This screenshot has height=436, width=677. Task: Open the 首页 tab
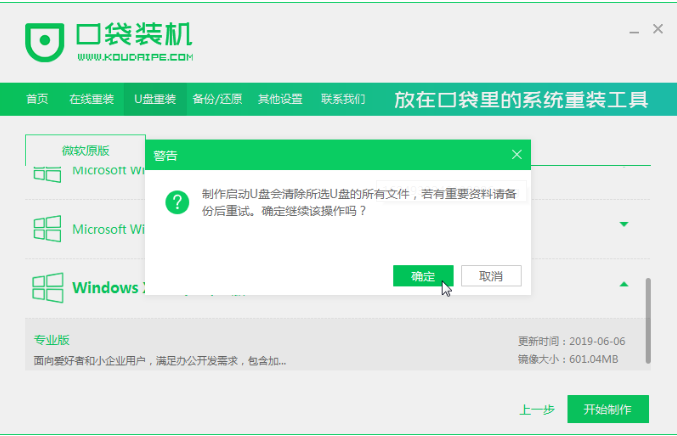point(37,100)
